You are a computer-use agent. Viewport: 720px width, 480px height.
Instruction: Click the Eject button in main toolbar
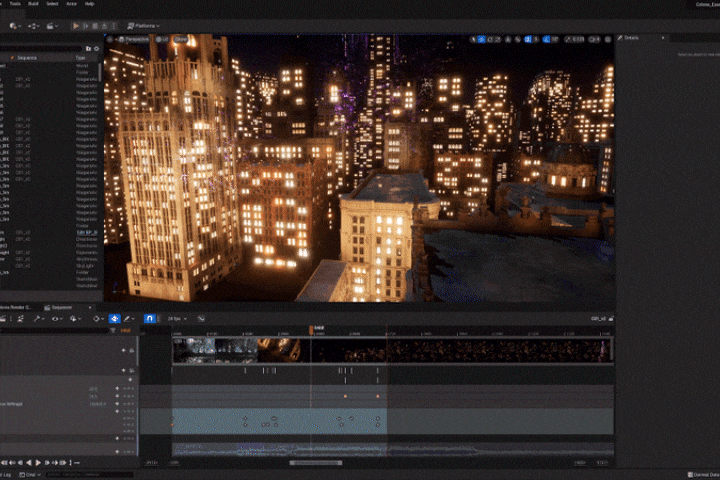tap(105, 26)
